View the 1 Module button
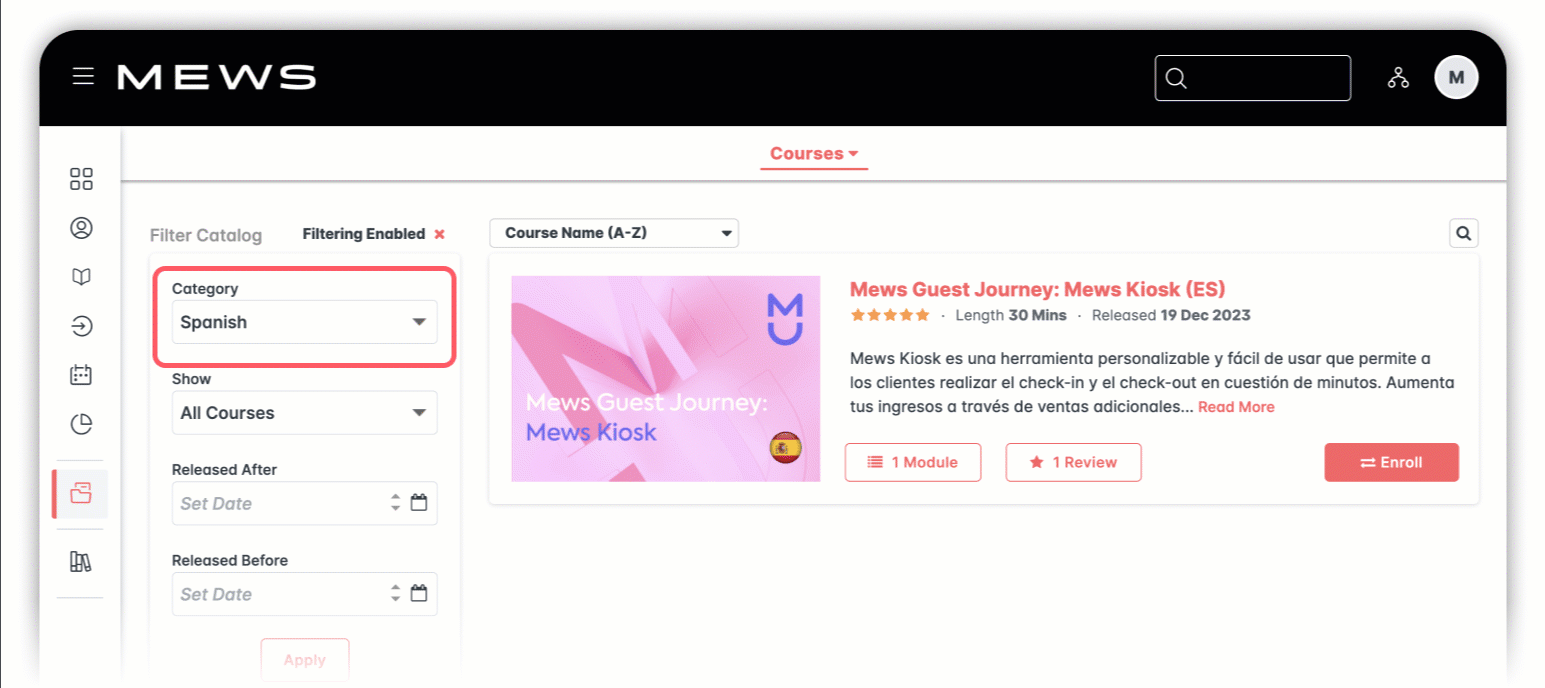The height and width of the screenshot is (688, 1545). coord(912,462)
